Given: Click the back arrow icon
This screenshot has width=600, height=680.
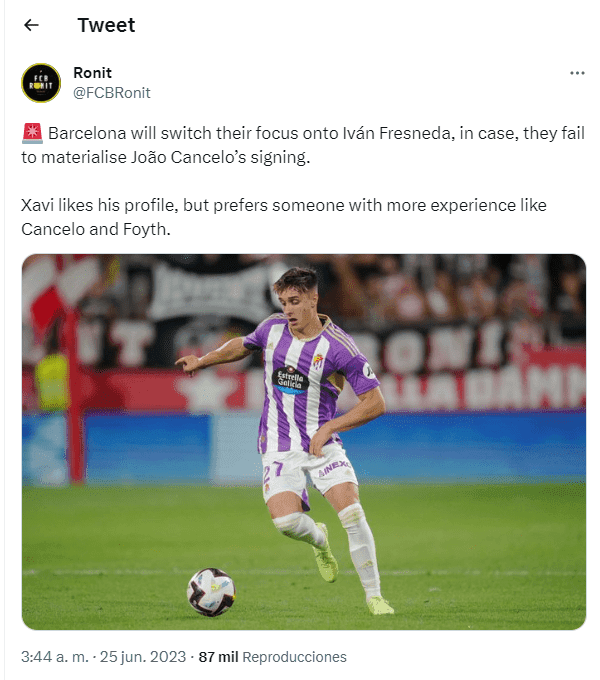Looking at the screenshot, I should [x=31, y=25].
